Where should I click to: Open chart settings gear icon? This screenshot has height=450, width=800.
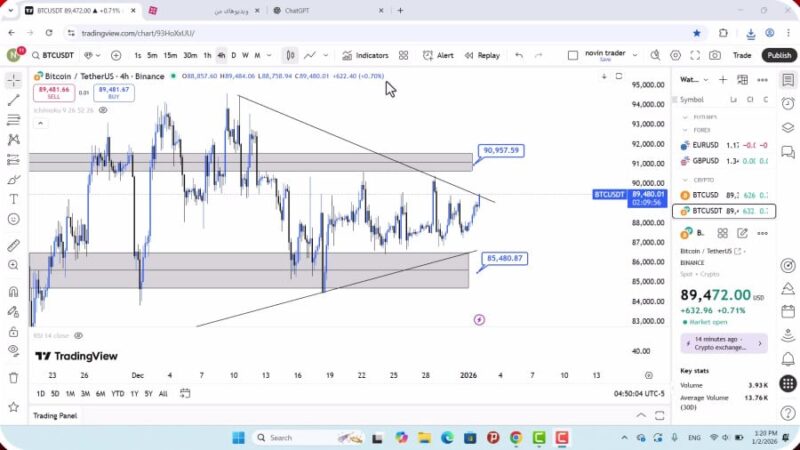click(676, 56)
